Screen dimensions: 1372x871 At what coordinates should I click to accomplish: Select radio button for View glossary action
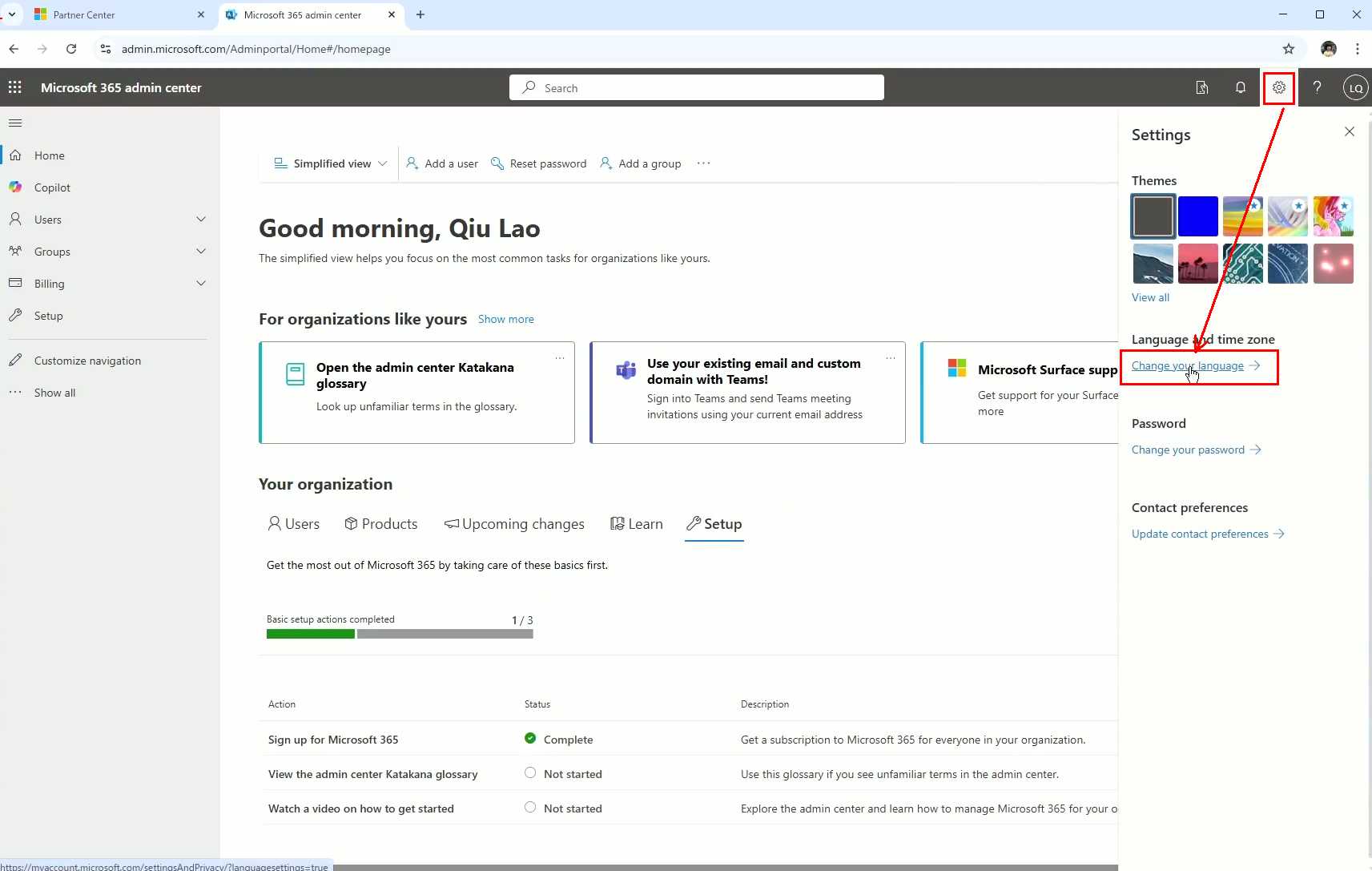(x=530, y=773)
